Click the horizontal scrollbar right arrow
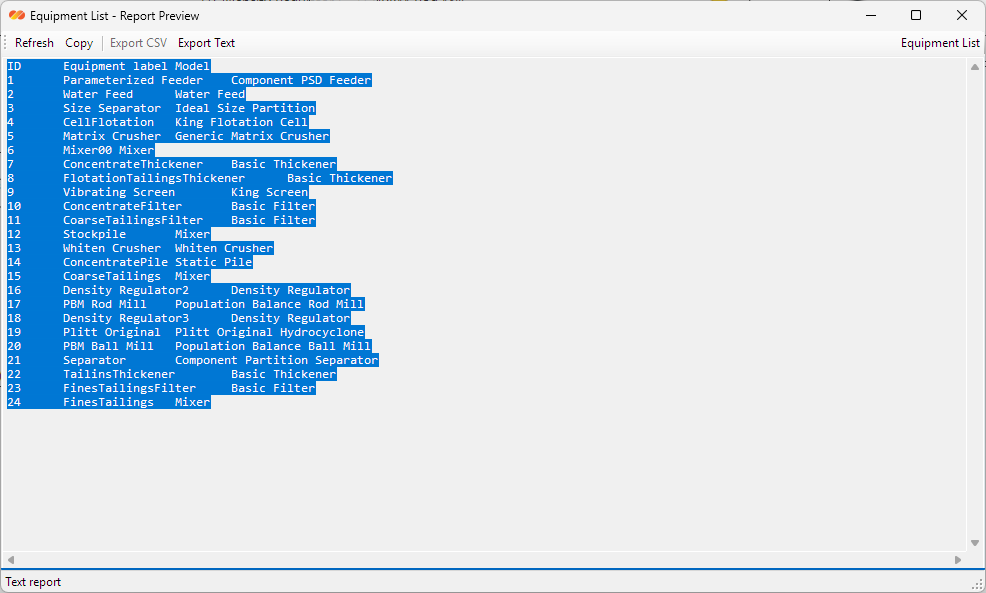 [958, 560]
